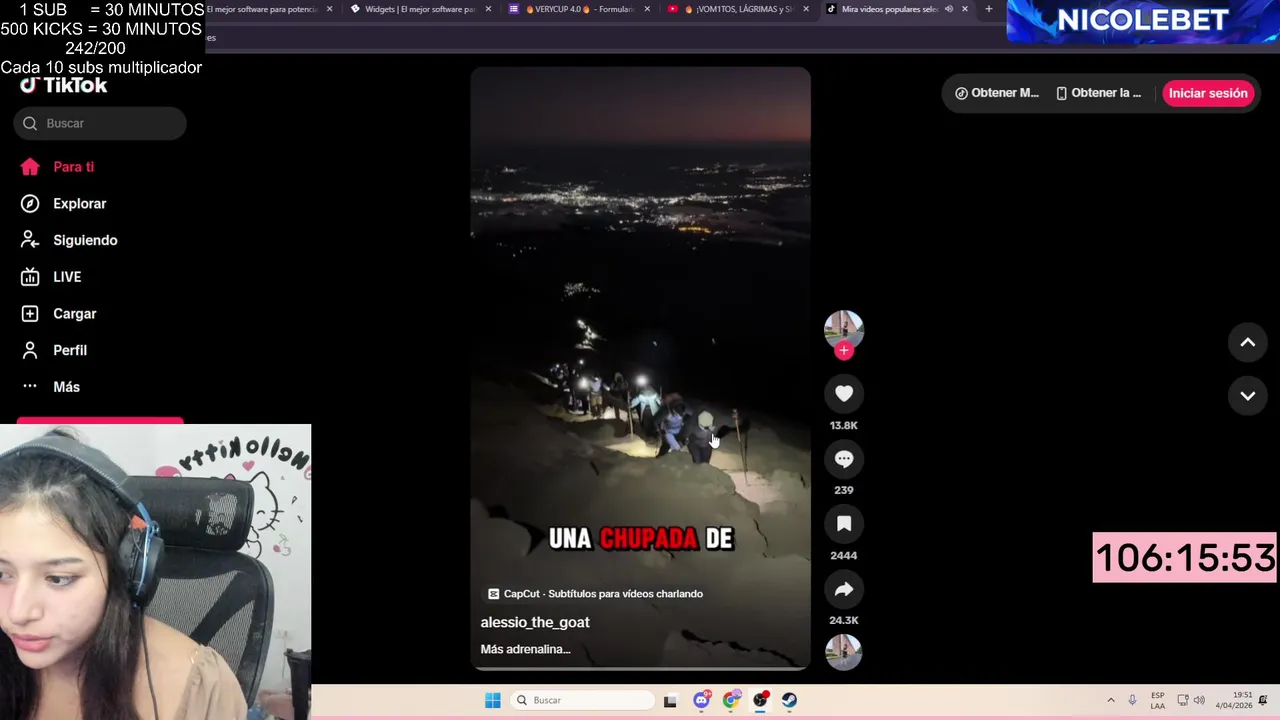Close the VERYCUP 4.0 tab
The height and width of the screenshot is (720, 1280).
[647, 9]
